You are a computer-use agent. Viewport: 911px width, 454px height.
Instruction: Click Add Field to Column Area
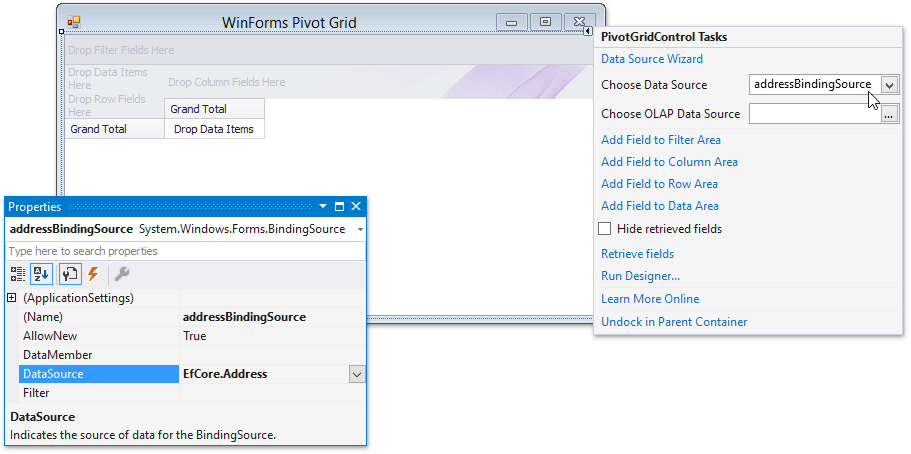pyautogui.click(x=669, y=162)
